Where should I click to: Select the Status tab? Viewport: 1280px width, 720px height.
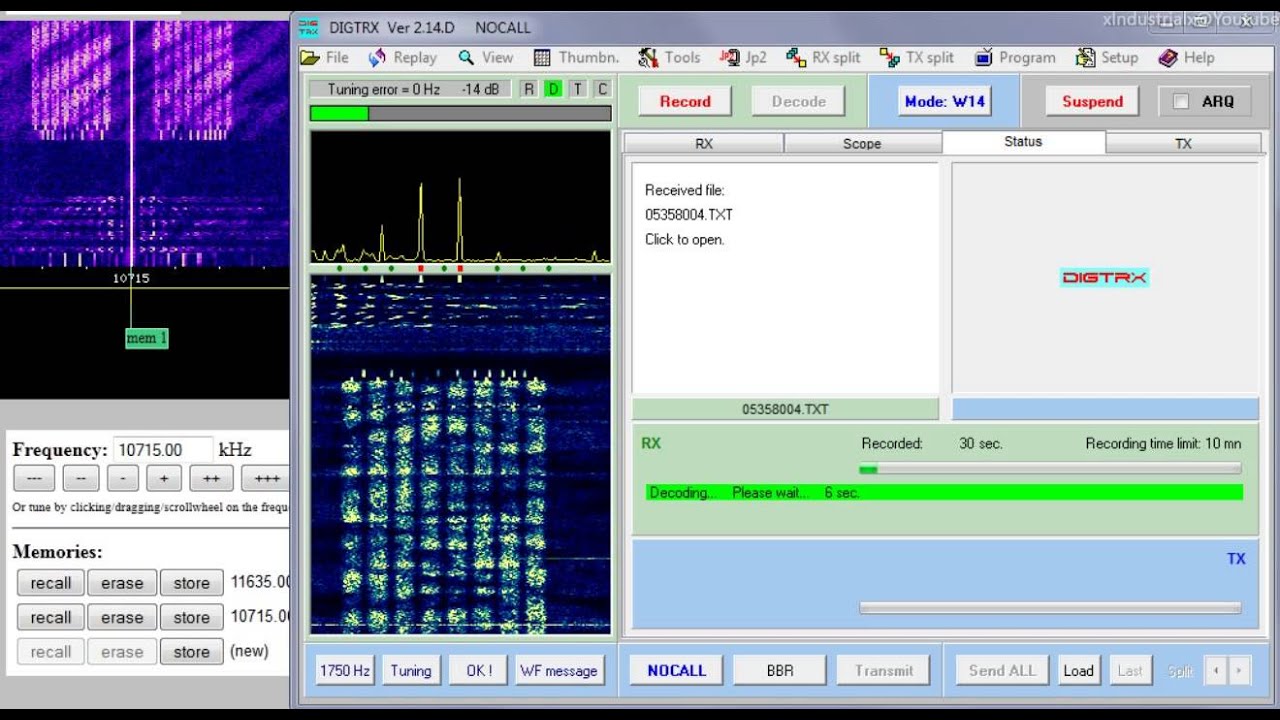(1023, 142)
